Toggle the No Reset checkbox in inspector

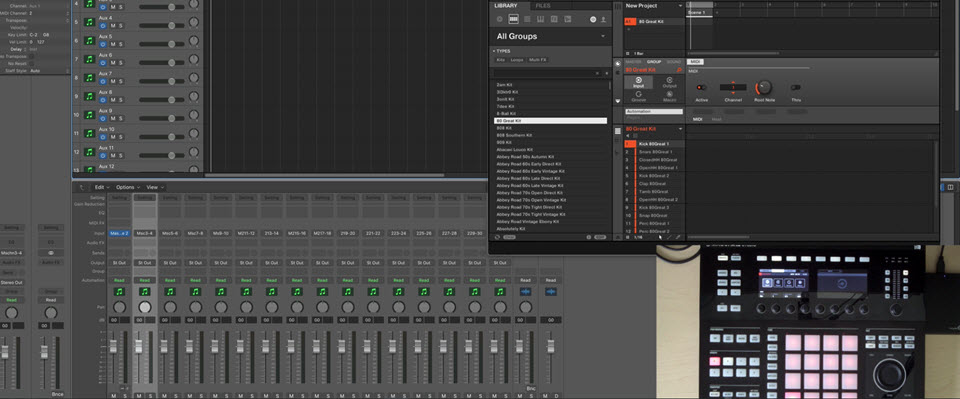pyautogui.click(x=32, y=63)
